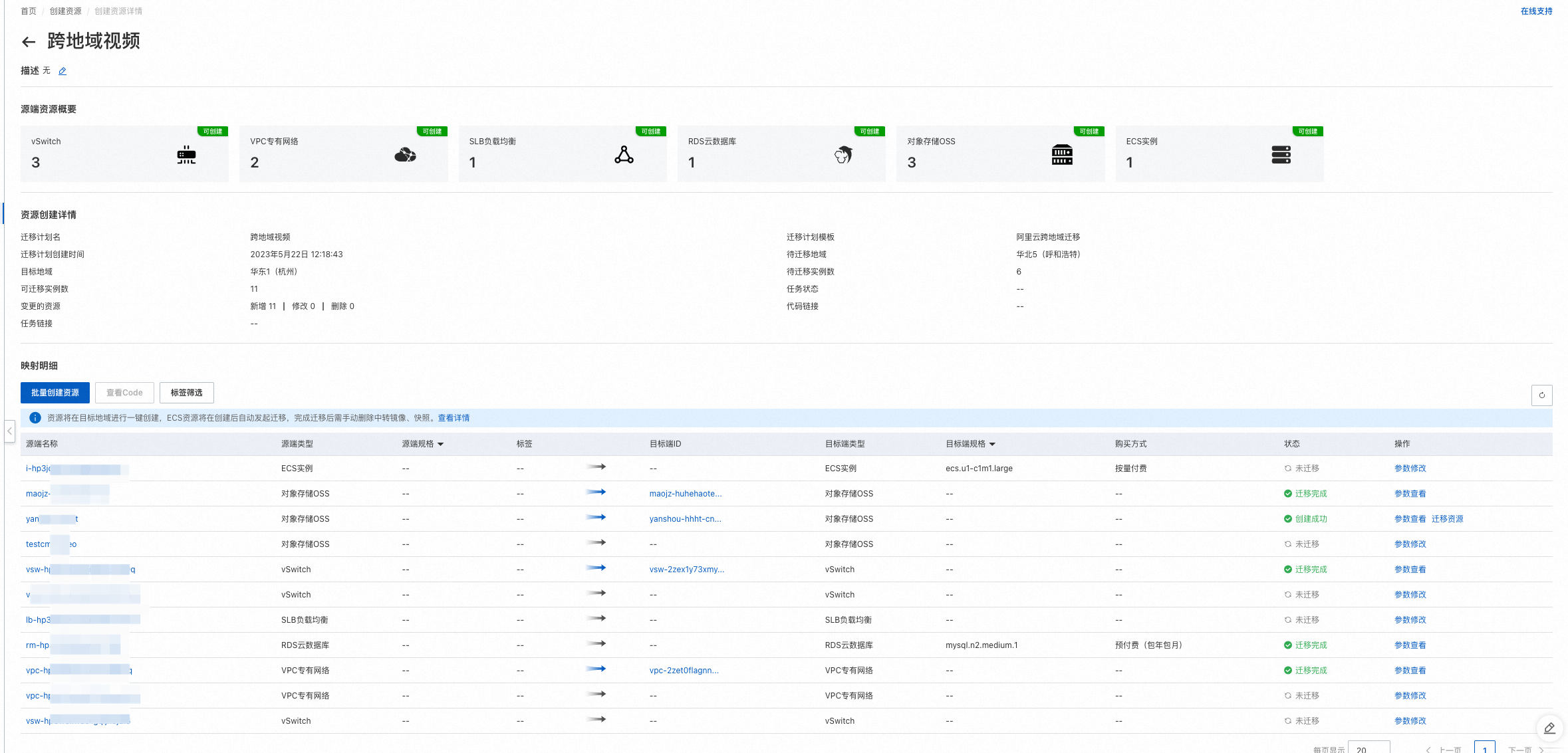
Task: Click the 可创建 badge on the ECS实例 card
Action: (1308, 132)
